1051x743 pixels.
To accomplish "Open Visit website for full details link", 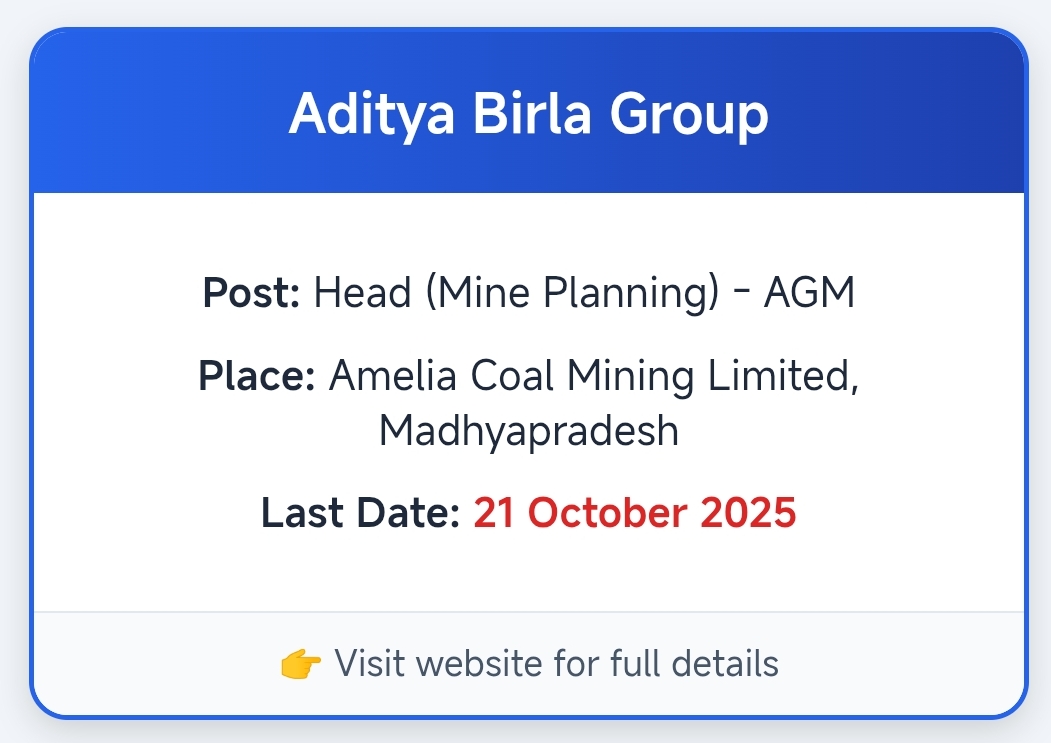I will tap(555, 663).
